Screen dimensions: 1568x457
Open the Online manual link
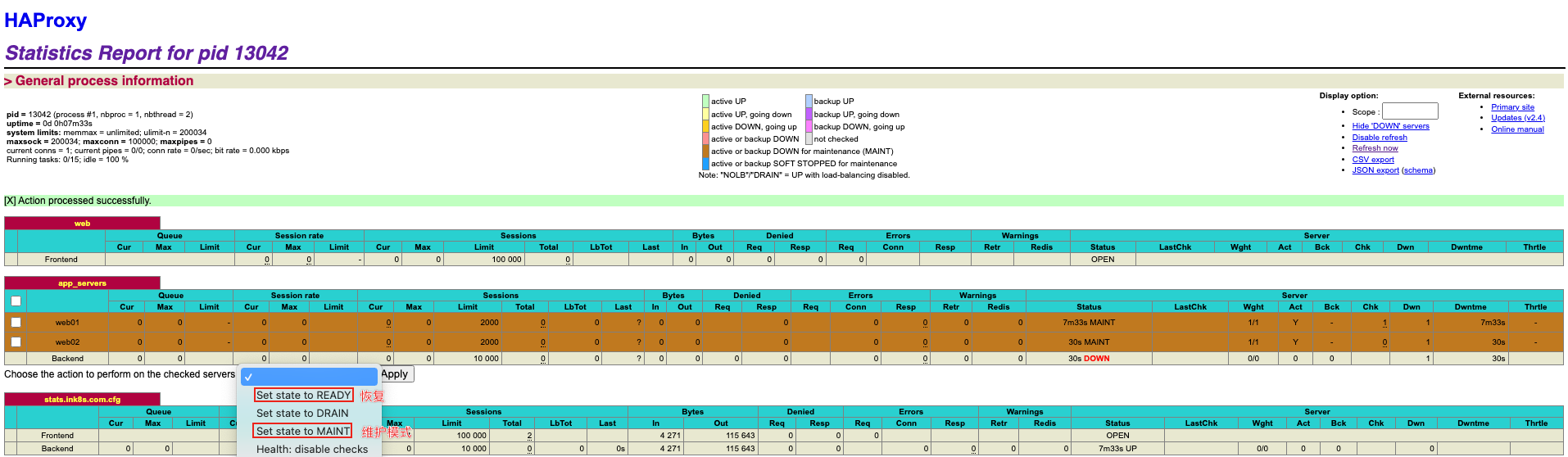pyautogui.click(x=1517, y=129)
